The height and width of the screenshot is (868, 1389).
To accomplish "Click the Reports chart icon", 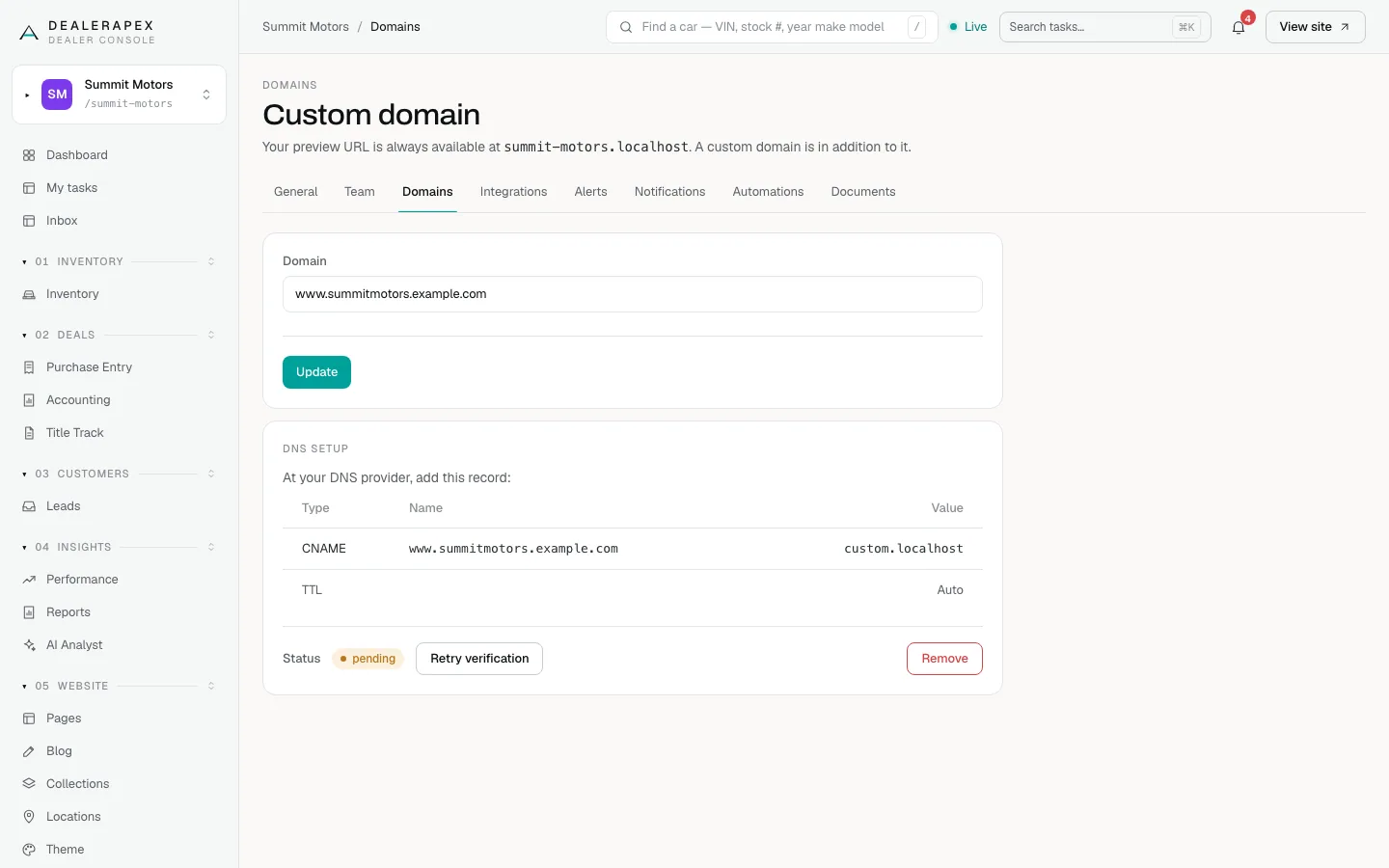I will point(29,612).
